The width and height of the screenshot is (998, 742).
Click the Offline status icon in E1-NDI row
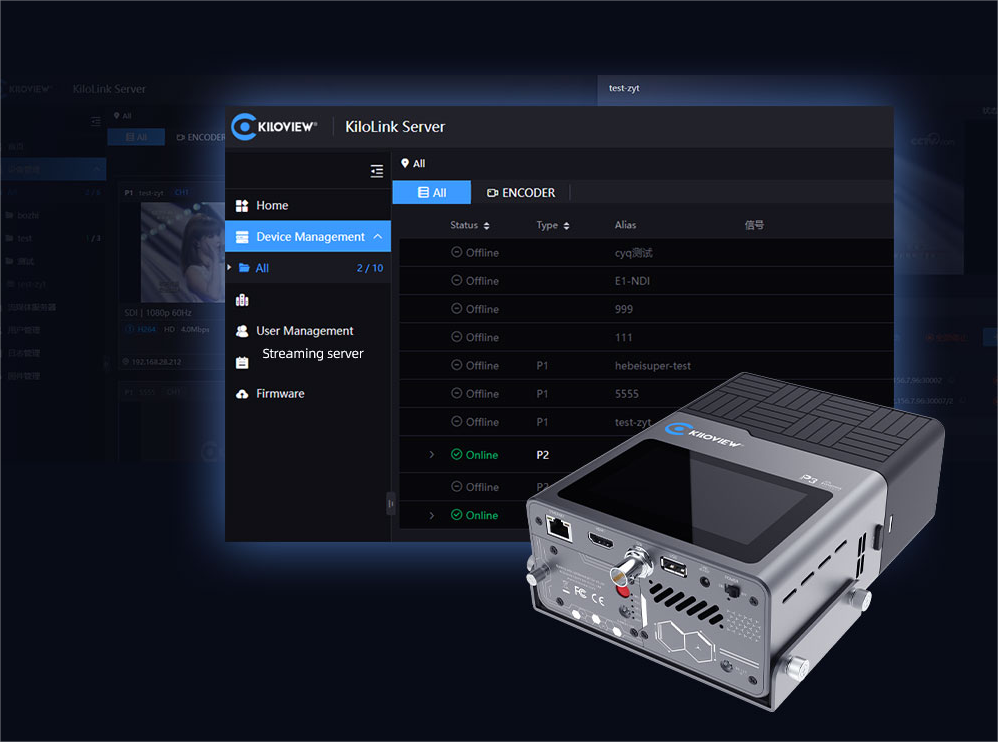[x=456, y=280]
